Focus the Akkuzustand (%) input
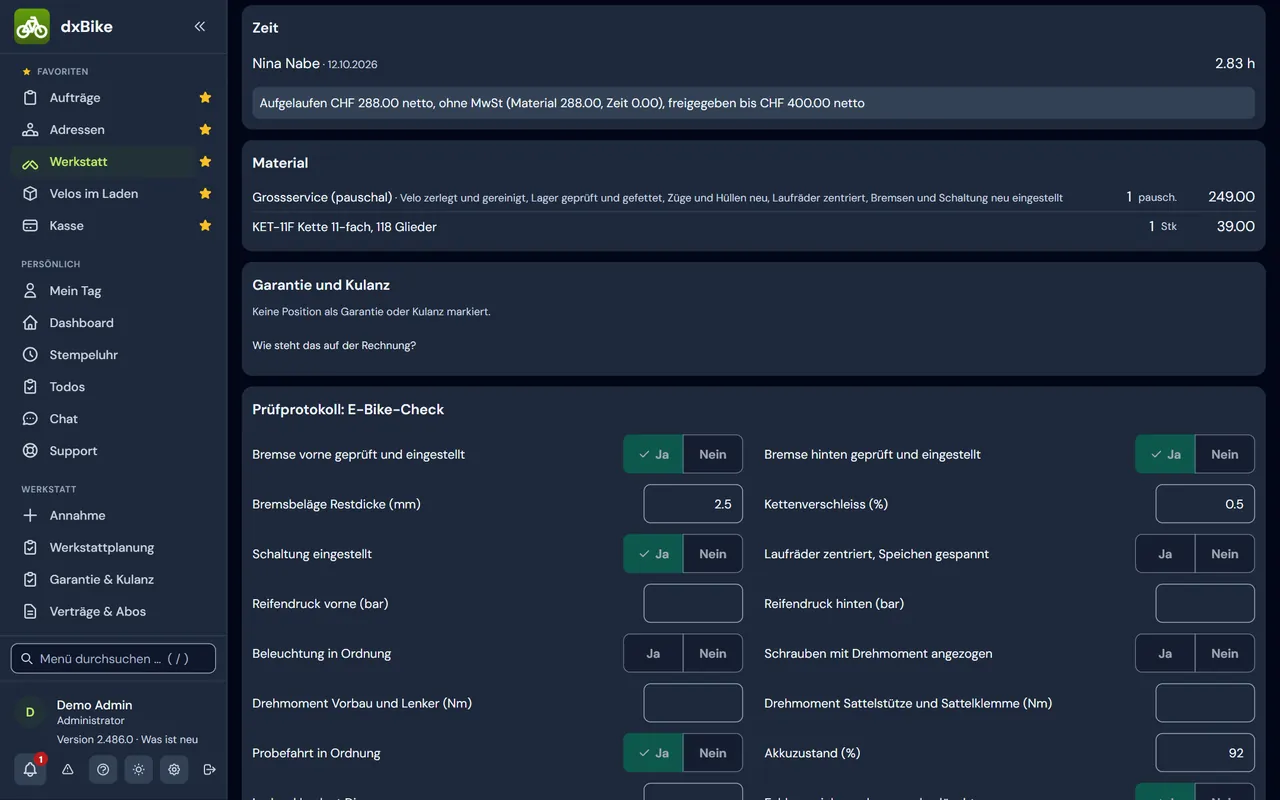This screenshot has width=1280, height=800. [x=1205, y=753]
